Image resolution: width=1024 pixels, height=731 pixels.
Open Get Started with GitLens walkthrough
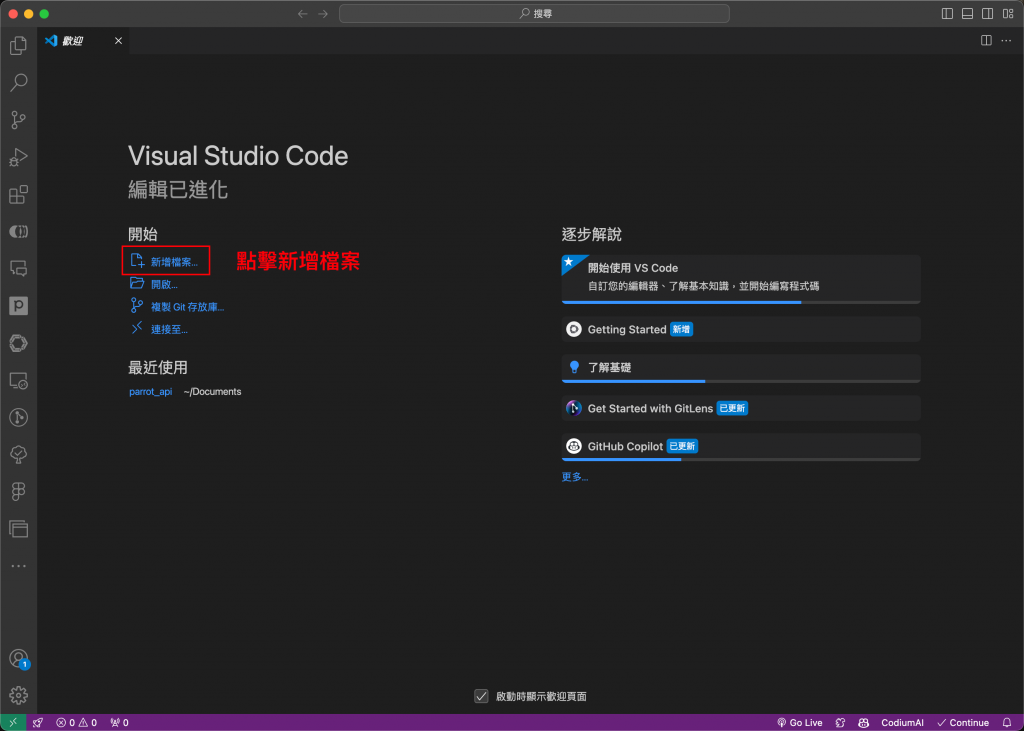[x=741, y=408]
